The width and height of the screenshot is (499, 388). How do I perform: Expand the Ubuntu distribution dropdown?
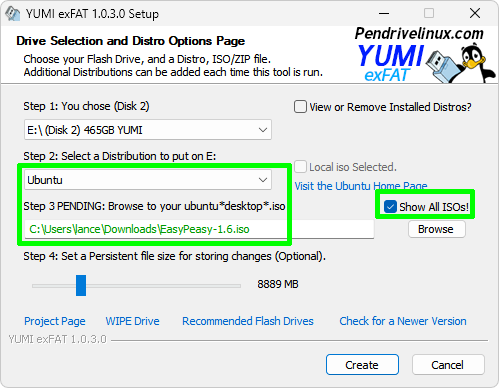point(148,180)
